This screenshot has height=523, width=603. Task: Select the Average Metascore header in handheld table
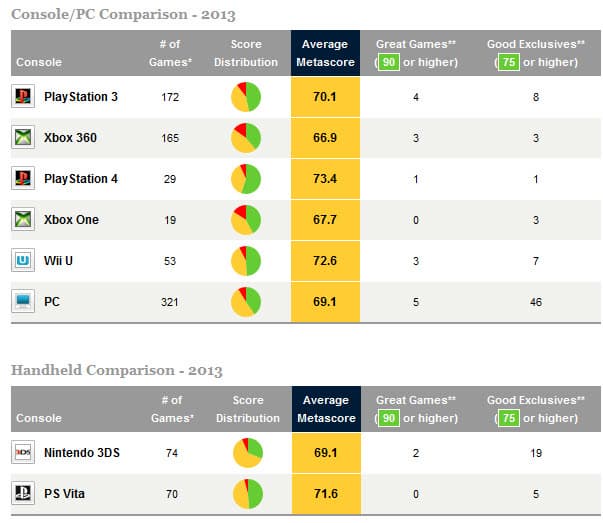[x=324, y=408]
